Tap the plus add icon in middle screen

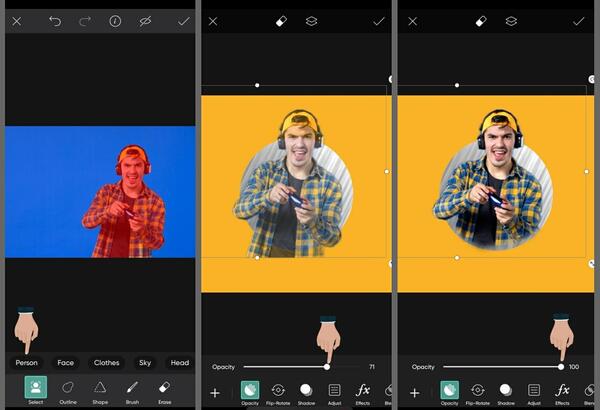pyautogui.click(x=215, y=393)
